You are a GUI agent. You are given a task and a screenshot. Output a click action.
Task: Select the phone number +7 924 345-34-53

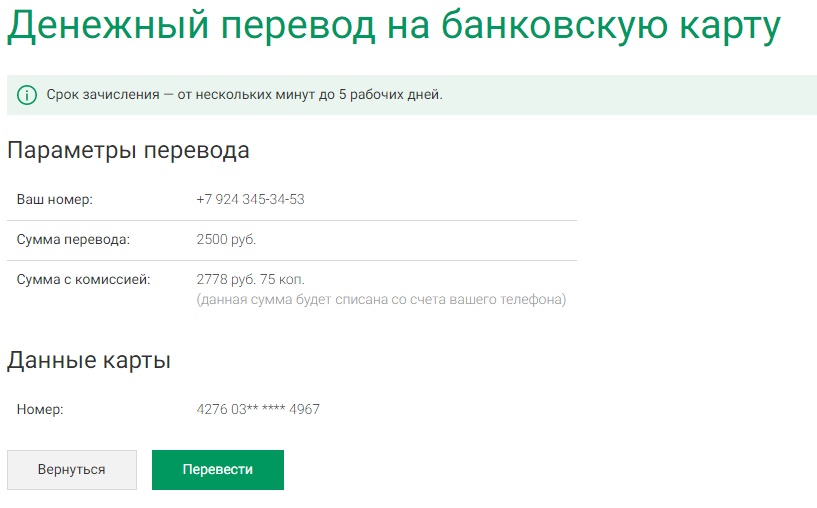coord(250,199)
